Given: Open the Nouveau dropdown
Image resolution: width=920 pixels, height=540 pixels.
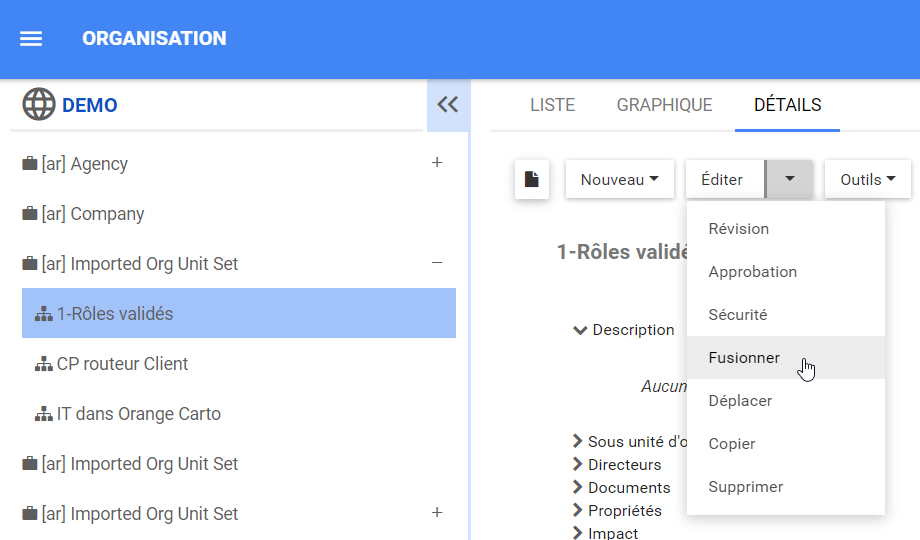Looking at the screenshot, I should point(619,180).
